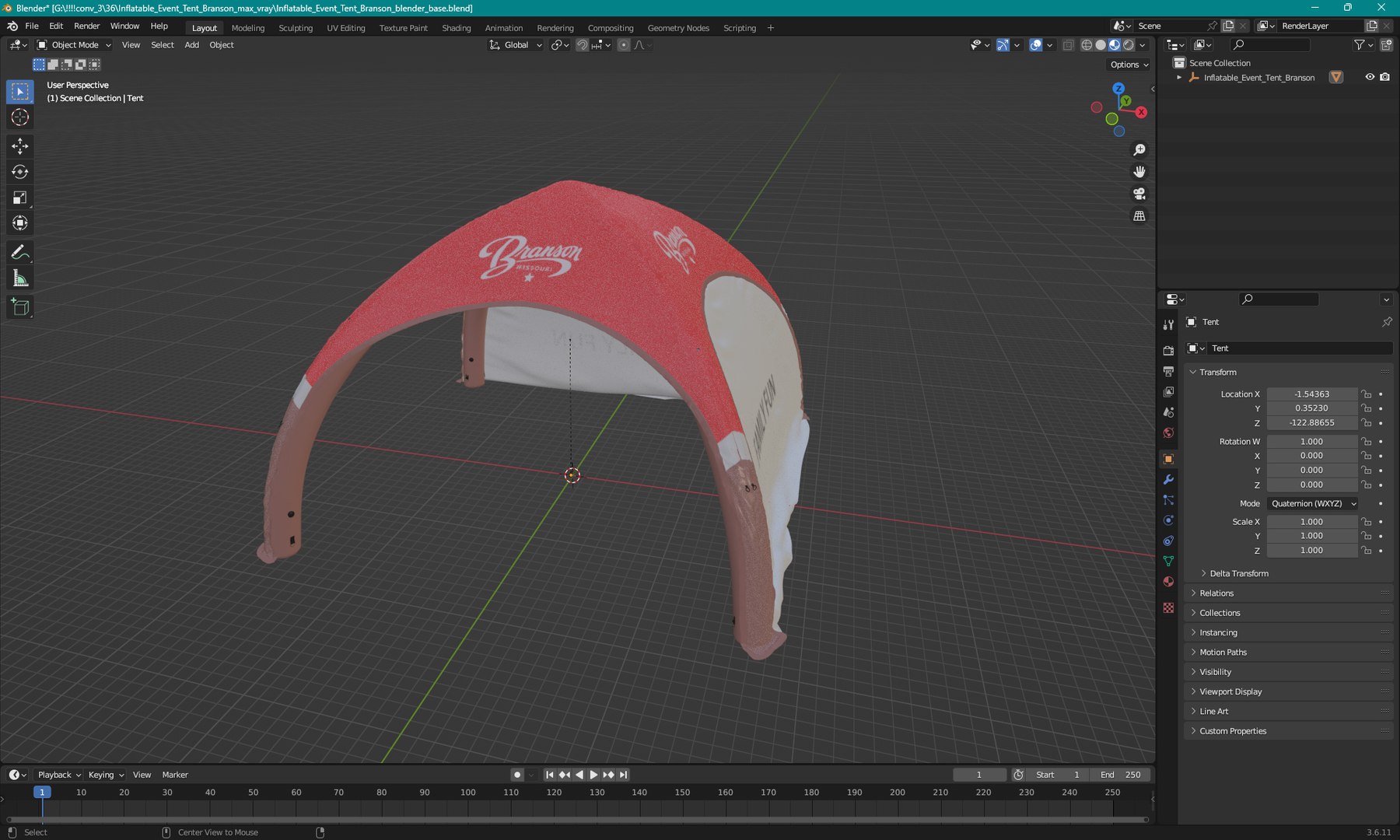Toggle X-Ray mode
Image resolution: width=1400 pixels, height=840 pixels.
(x=1068, y=45)
